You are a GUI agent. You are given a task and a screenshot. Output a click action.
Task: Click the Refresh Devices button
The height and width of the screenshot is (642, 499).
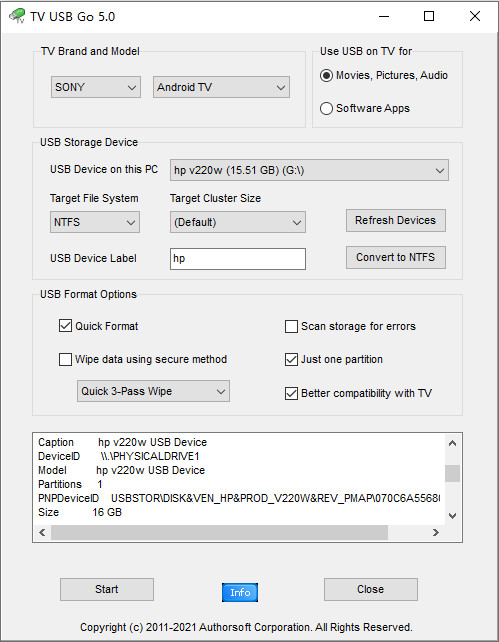(396, 220)
